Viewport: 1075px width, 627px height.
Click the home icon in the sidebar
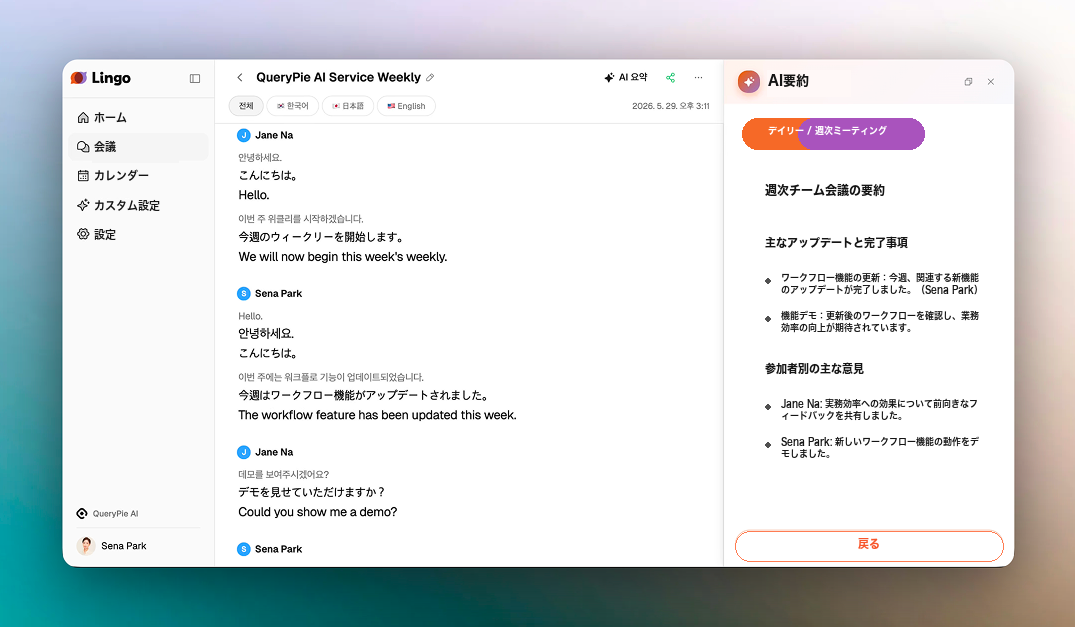click(83, 117)
